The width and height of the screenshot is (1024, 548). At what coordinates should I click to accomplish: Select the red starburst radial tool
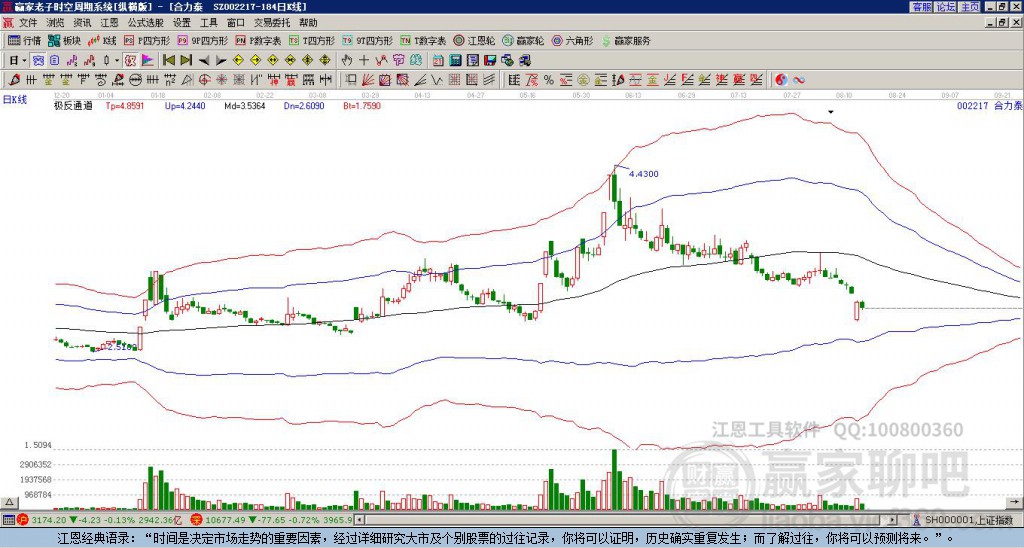[221, 80]
